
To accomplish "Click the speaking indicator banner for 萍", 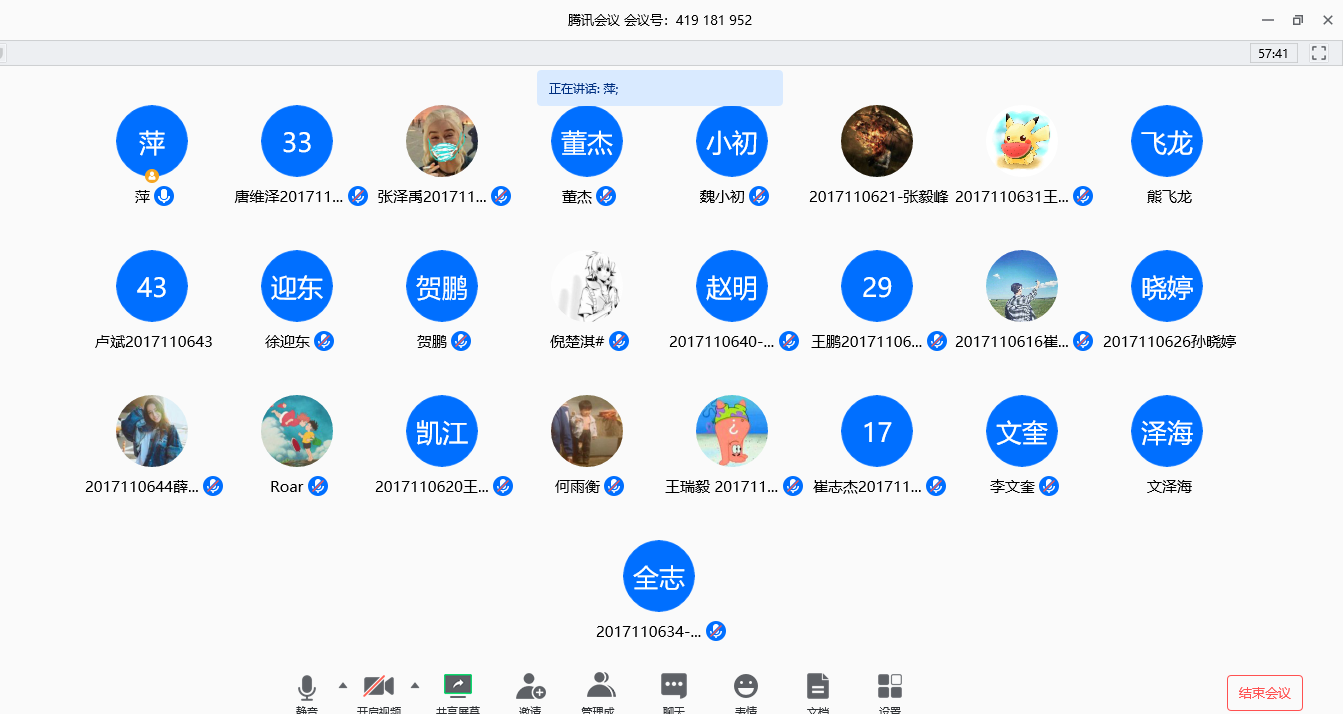I will coord(659,88).
